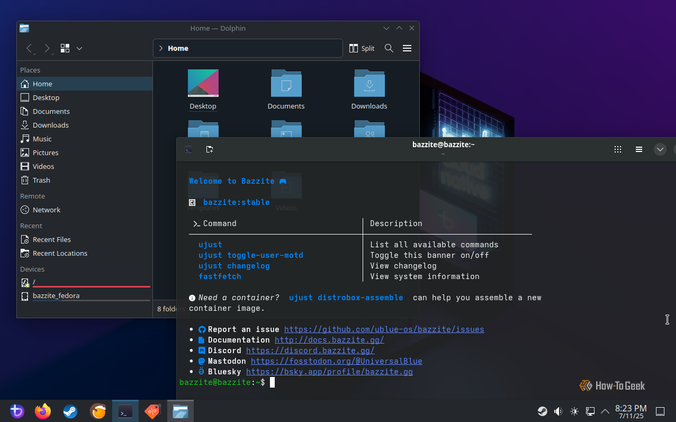This screenshot has width=676, height=422.
Task: Click the Home breadcrumb in Dolphin location bar
Action: (178, 48)
